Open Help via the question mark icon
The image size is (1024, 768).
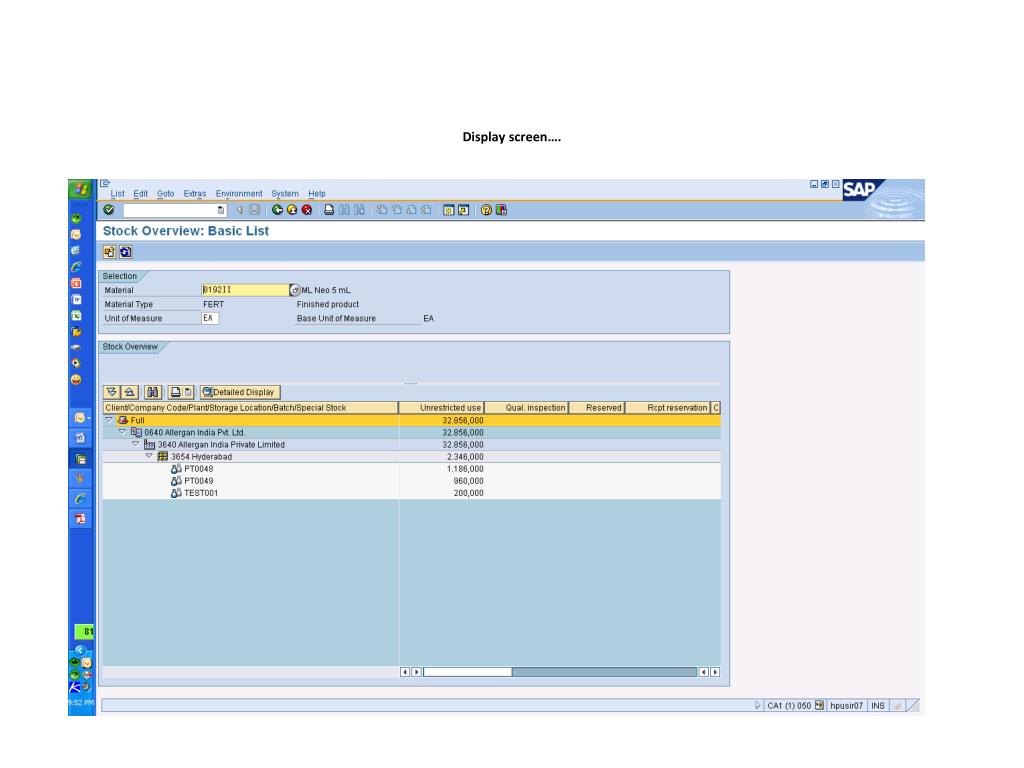pos(487,210)
